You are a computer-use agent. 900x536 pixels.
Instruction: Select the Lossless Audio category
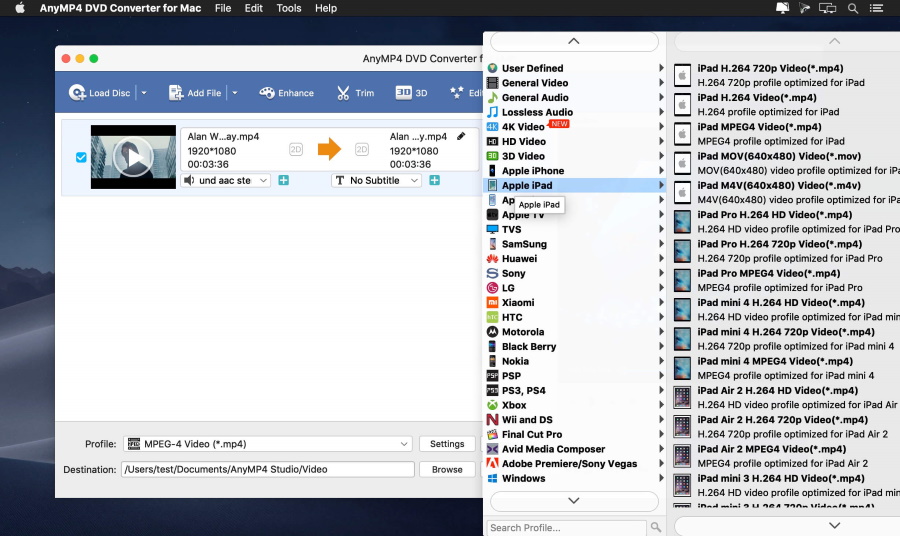(x=575, y=112)
